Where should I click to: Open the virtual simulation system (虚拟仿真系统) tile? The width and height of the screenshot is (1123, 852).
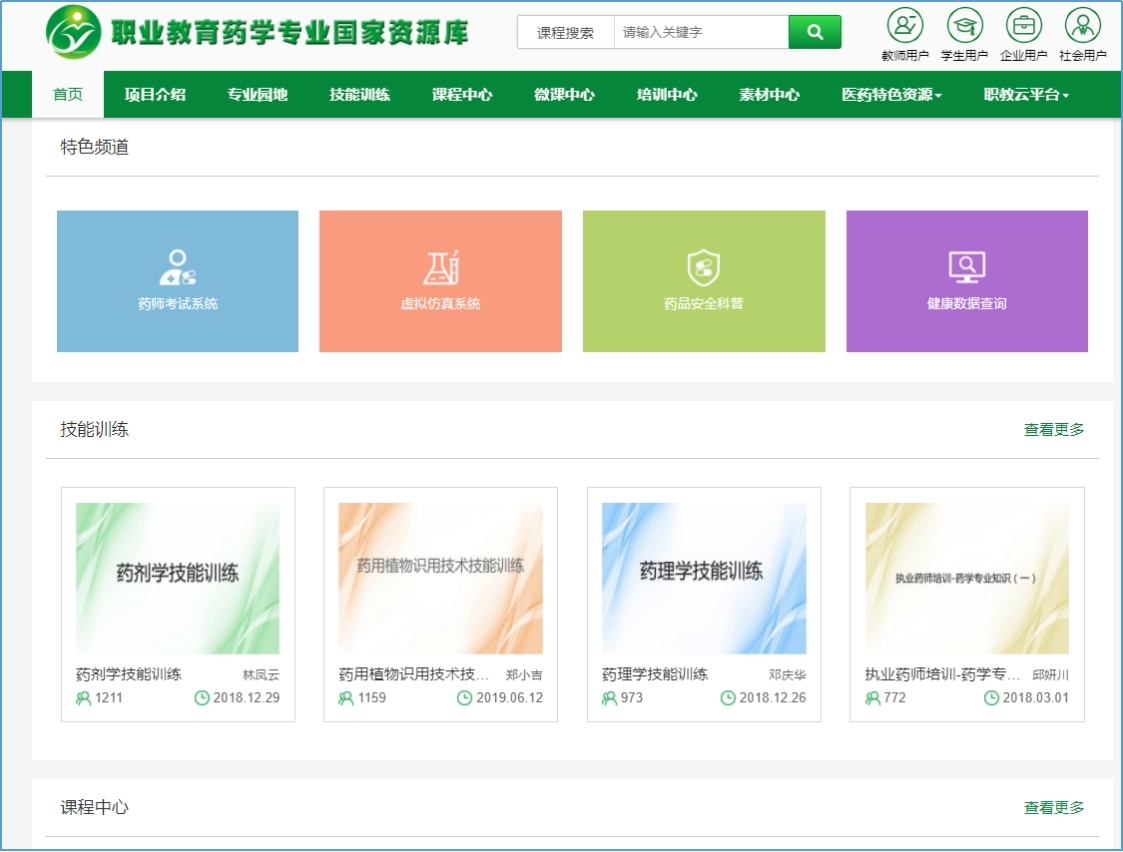coord(440,281)
